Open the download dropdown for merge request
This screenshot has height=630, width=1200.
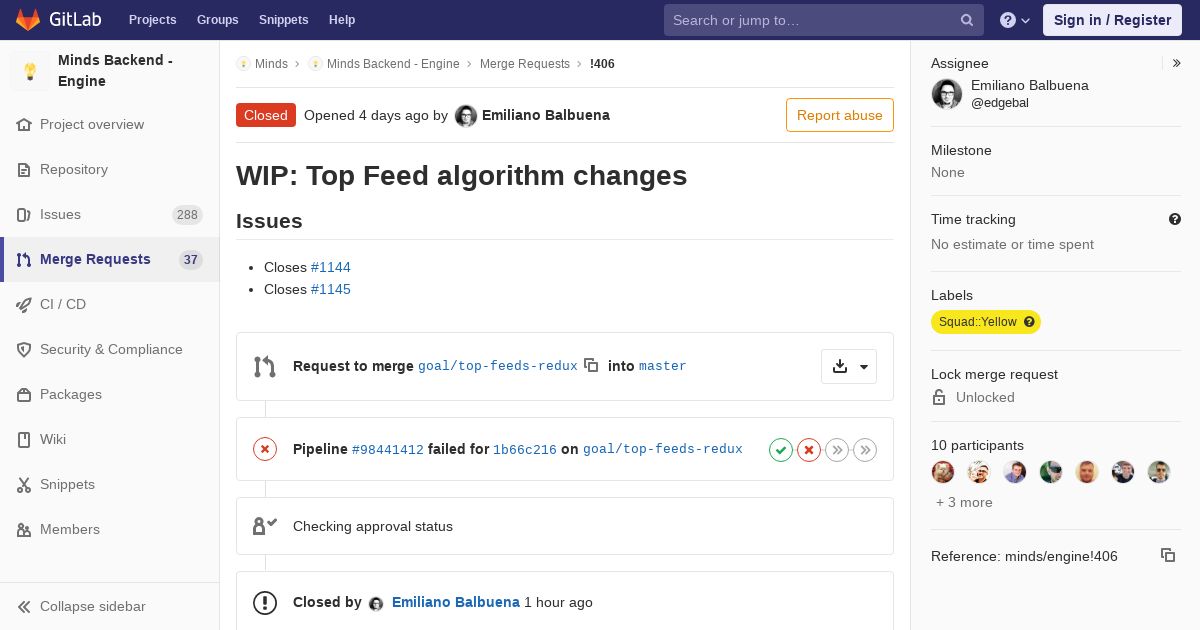pos(849,366)
